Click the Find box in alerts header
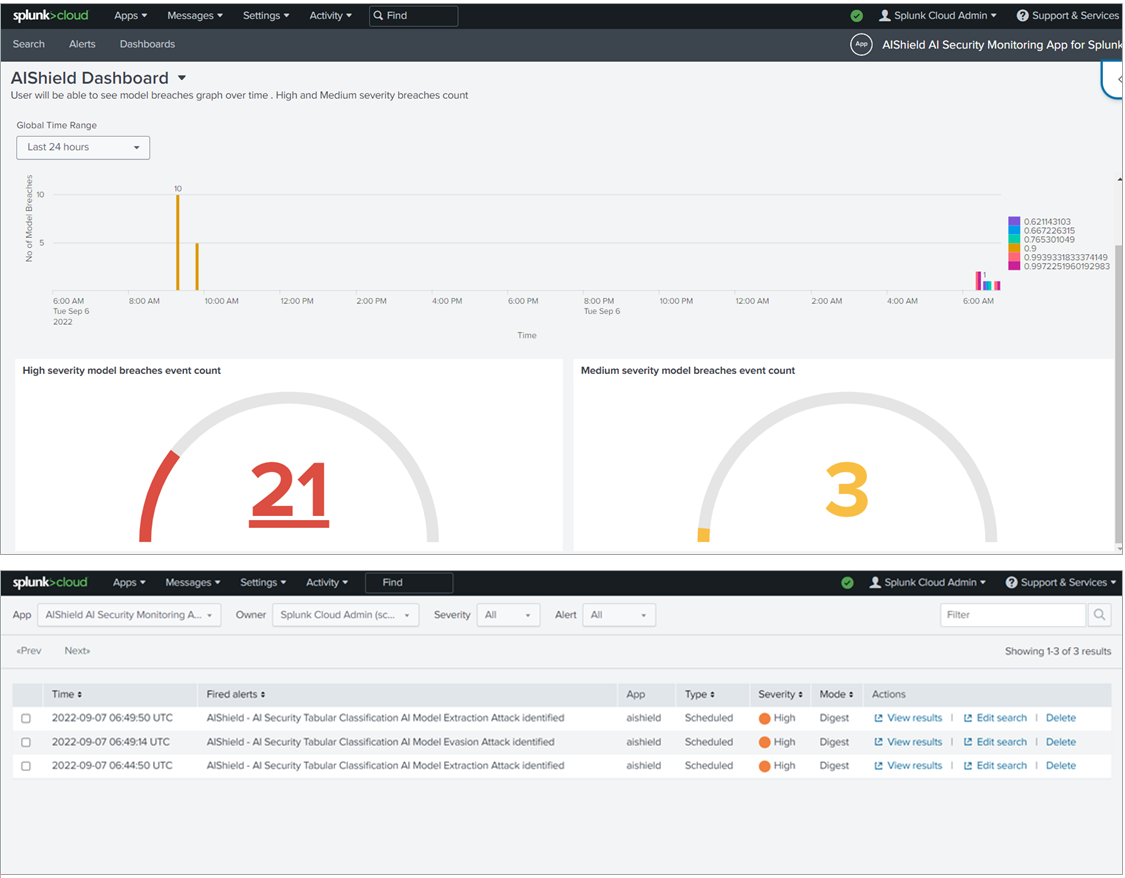1125x878 pixels. point(409,582)
